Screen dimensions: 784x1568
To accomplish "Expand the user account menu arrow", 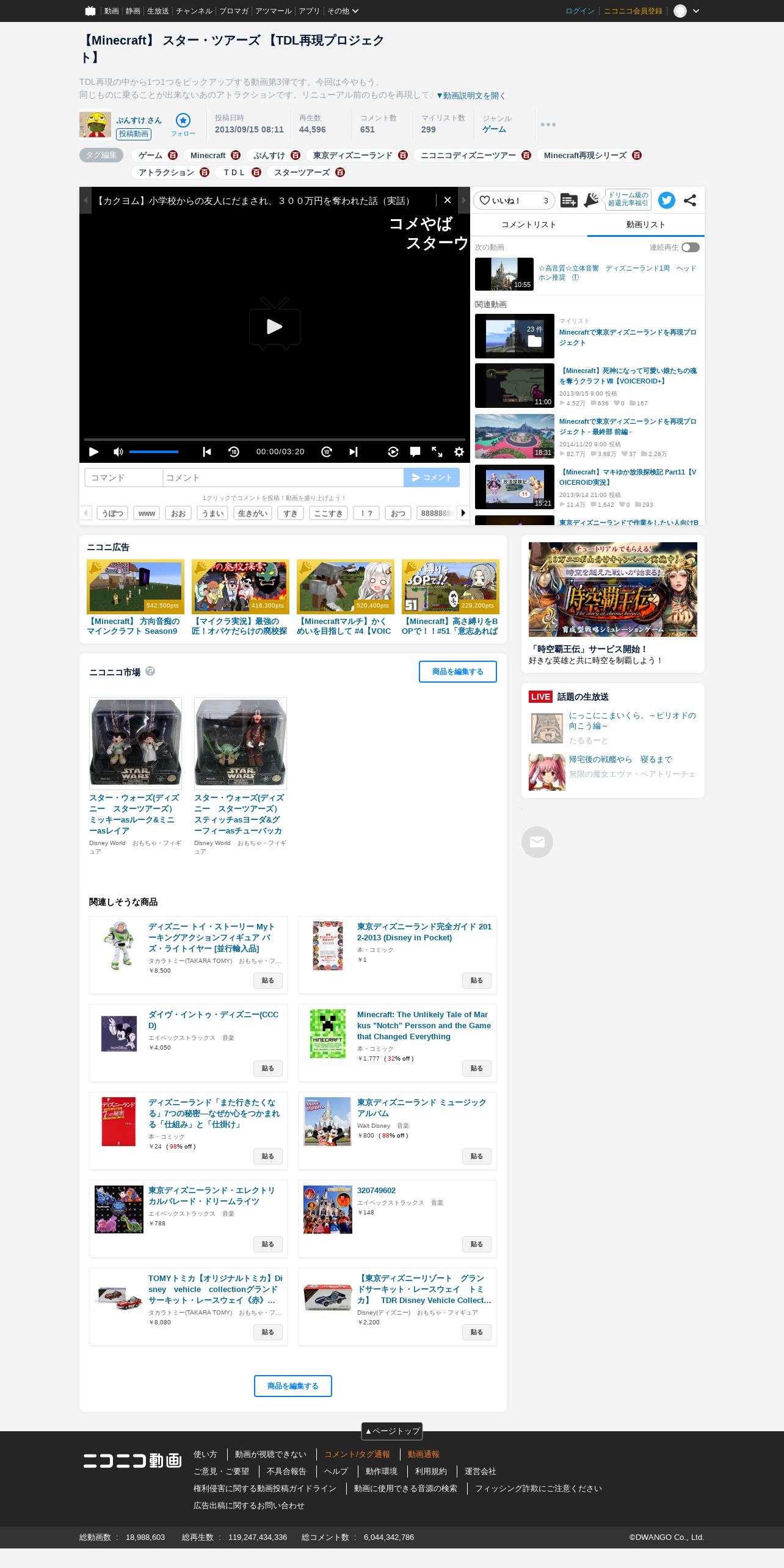I will coord(696,11).
